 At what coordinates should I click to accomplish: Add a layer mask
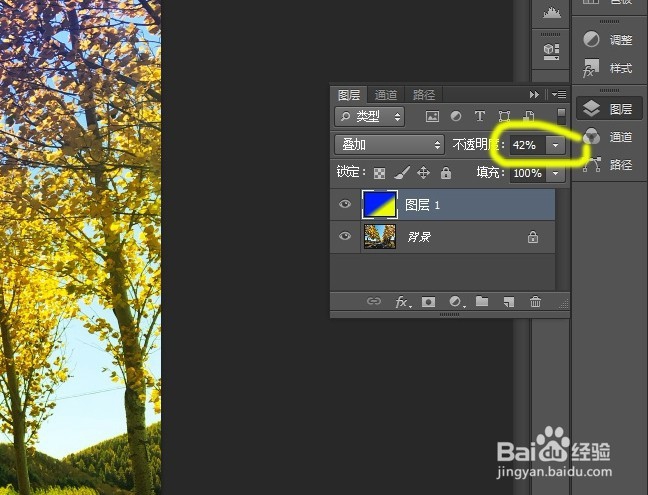click(x=428, y=302)
